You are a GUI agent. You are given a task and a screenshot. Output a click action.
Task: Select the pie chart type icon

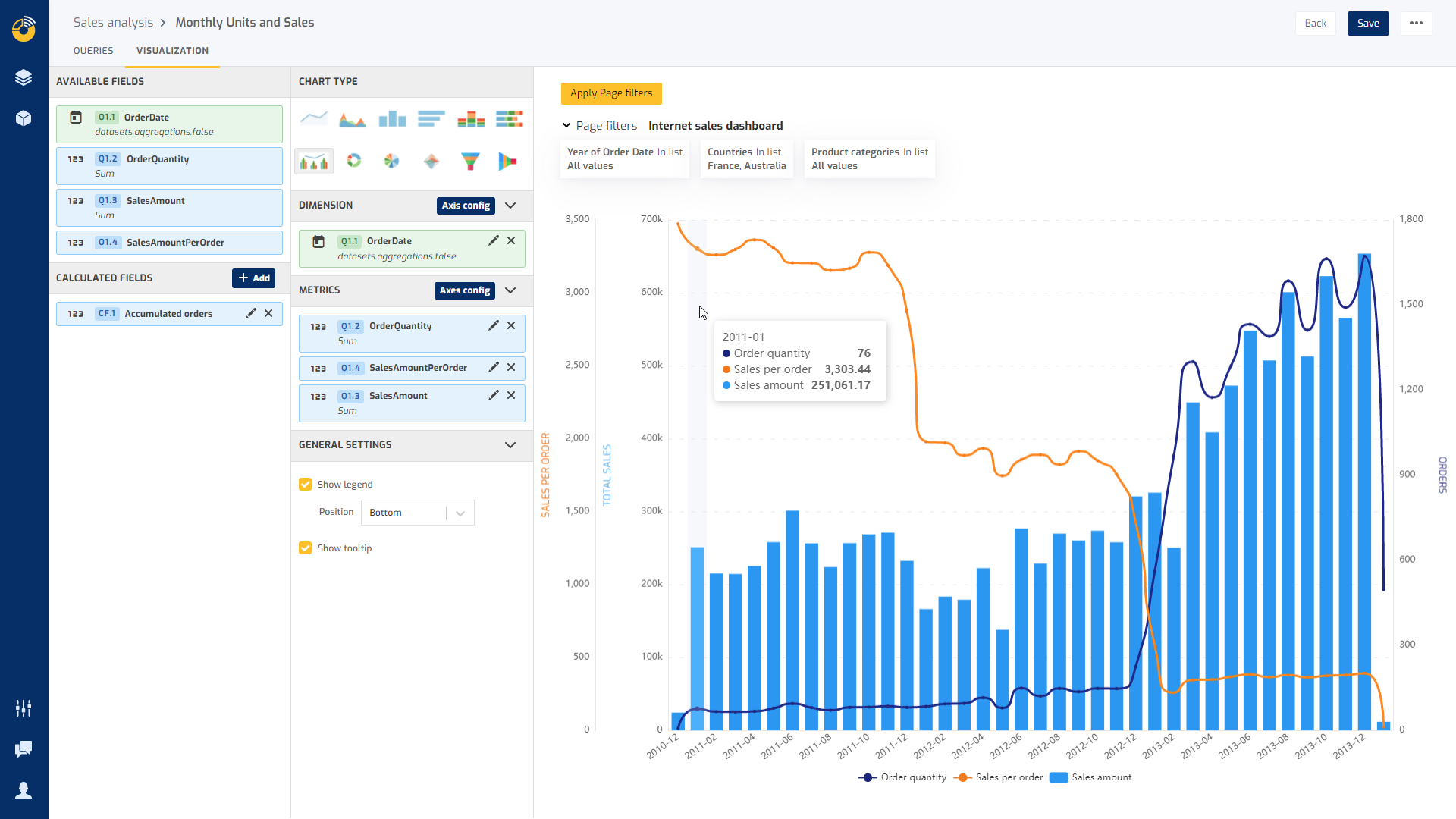391,160
